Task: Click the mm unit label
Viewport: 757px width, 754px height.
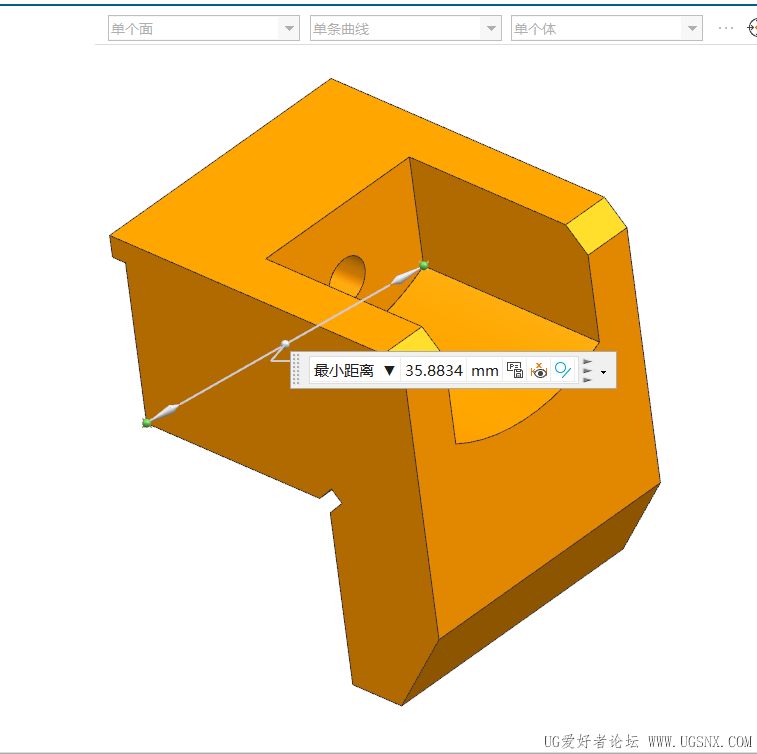Action: coord(485,371)
